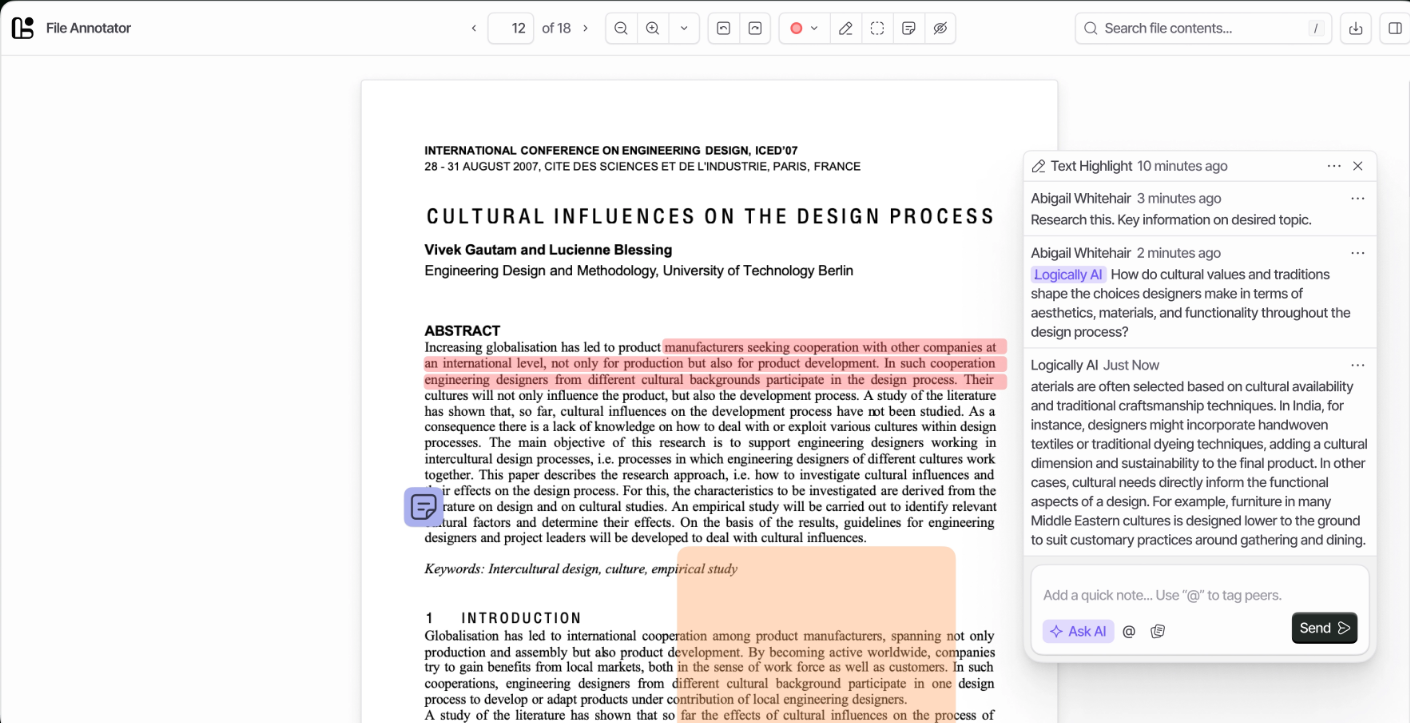Image resolution: width=1410 pixels, height=723 pixels.
Task: Click the orange area highlight on the page
Action: click(816, 634)
